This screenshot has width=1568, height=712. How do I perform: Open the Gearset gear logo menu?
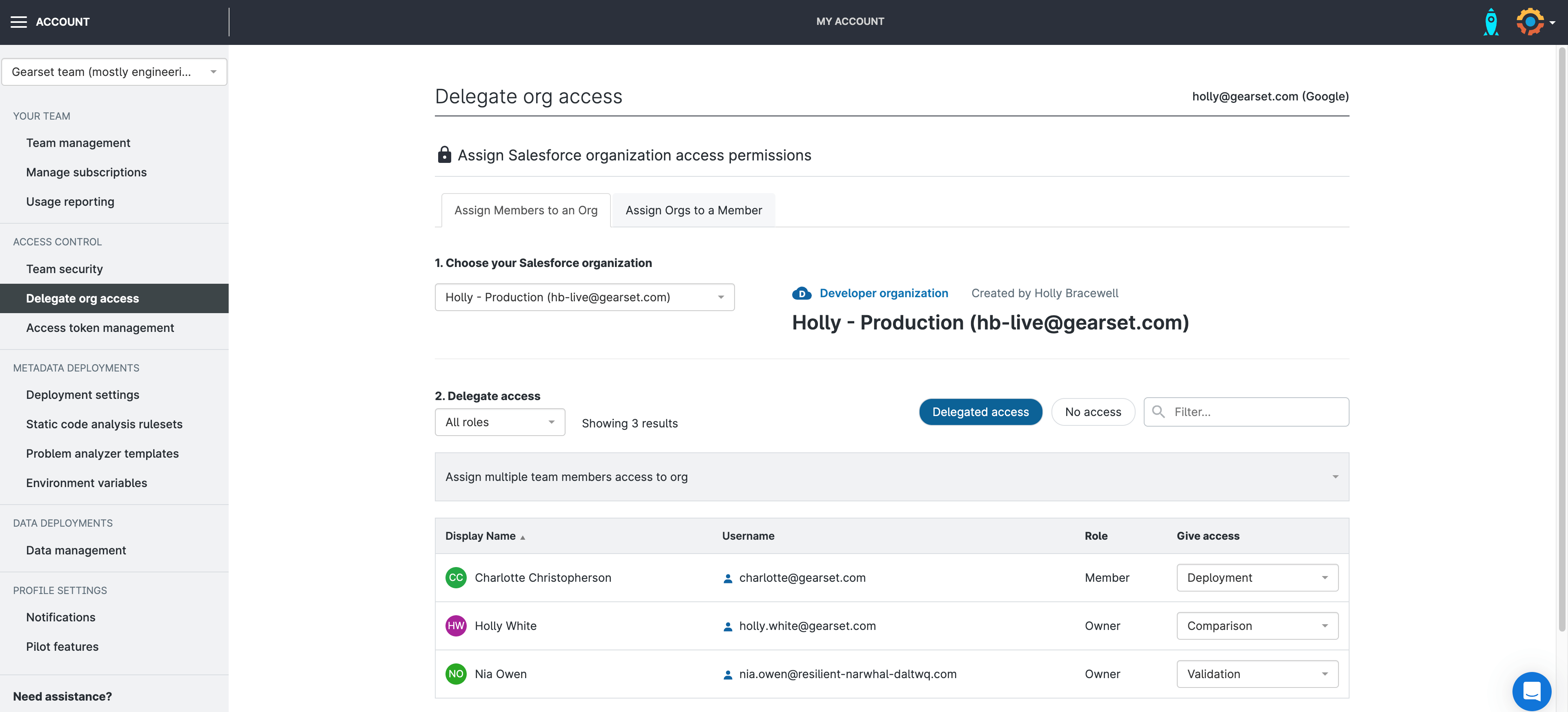pos(1530,22)
